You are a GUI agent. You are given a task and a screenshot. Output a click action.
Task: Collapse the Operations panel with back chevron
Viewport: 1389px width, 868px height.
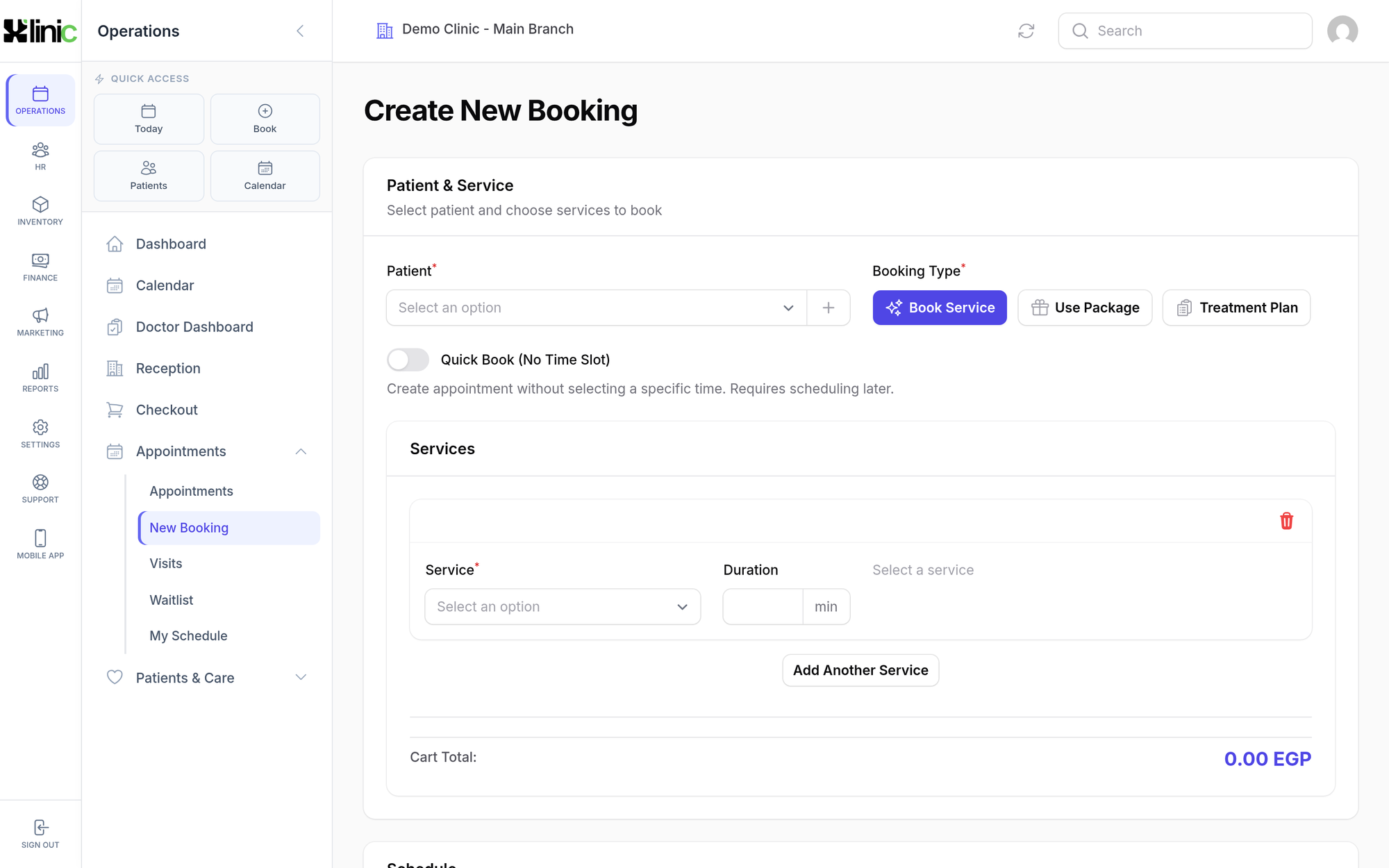pos(300,31)
